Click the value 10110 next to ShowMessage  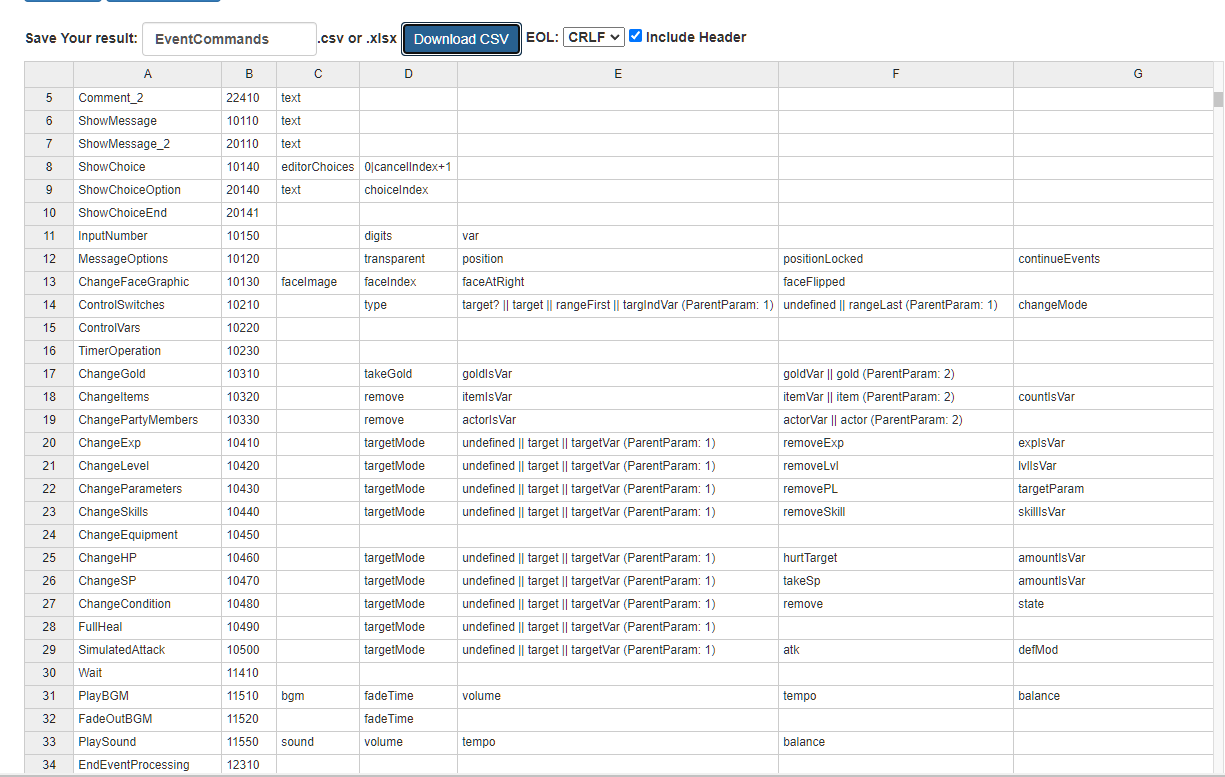[248, 120]
